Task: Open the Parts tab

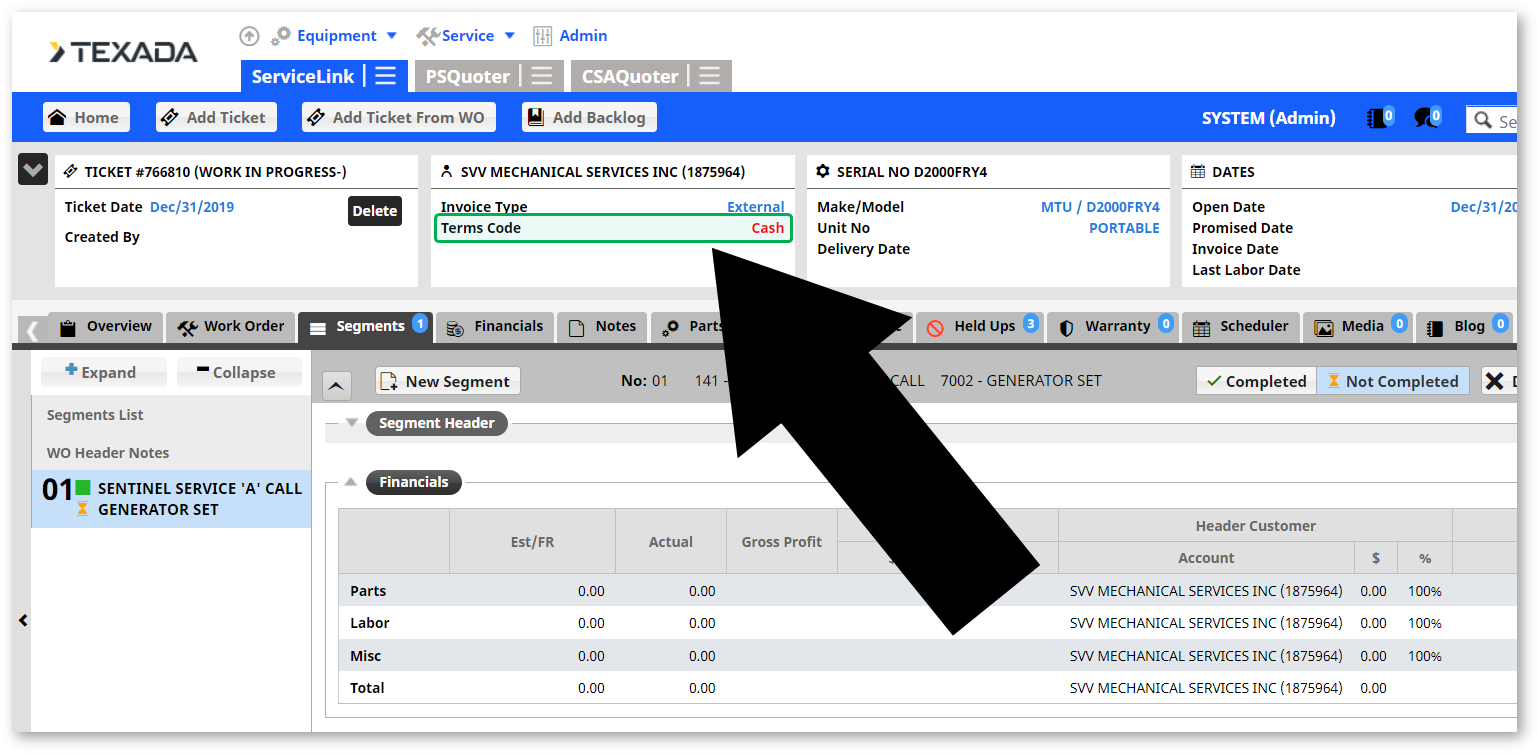Action: point(692,327)
